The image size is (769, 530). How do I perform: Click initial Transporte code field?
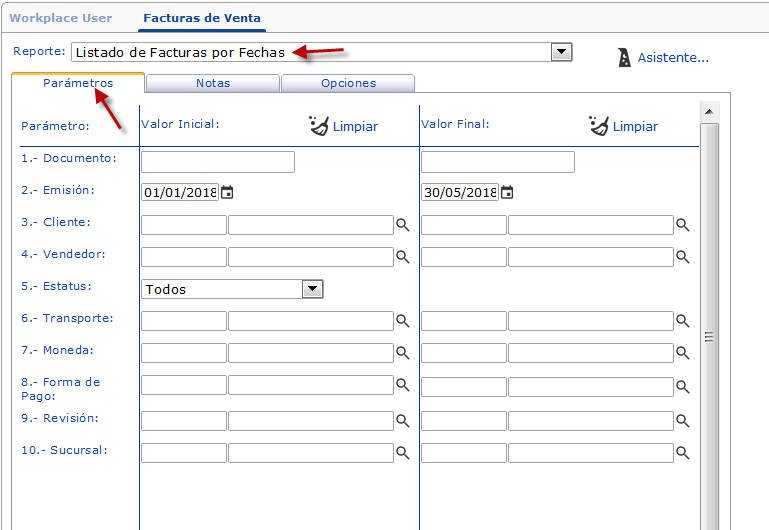(184, 321)
